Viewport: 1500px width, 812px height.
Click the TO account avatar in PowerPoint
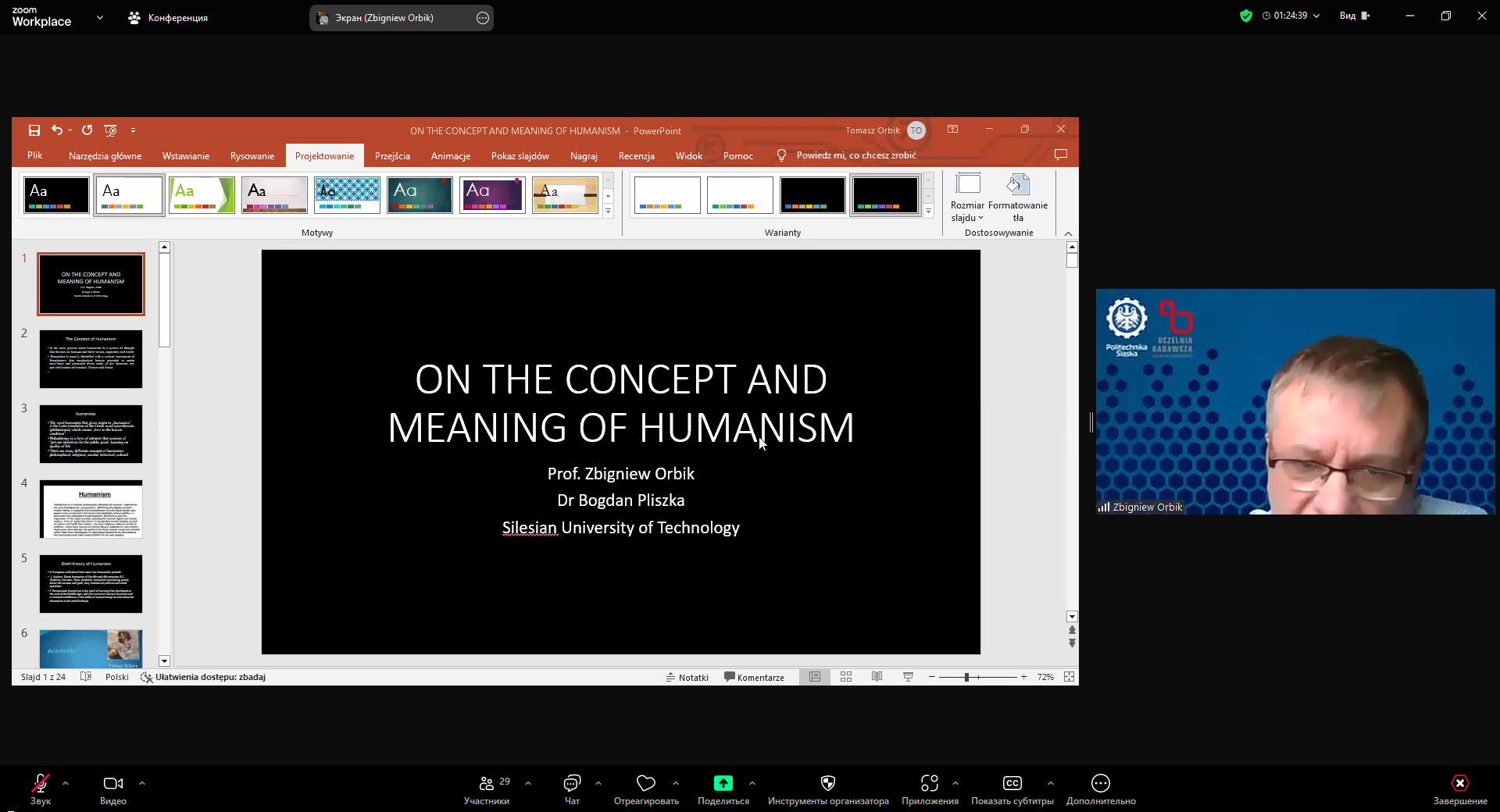tap(916, 130)
